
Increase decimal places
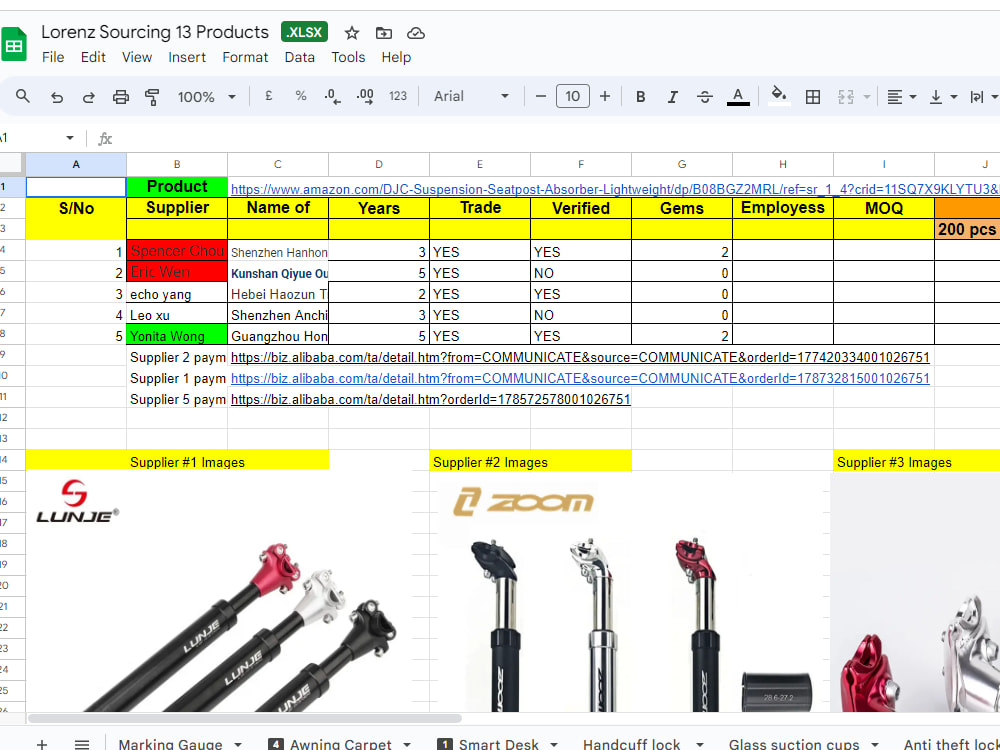click(x=364, y=96)
